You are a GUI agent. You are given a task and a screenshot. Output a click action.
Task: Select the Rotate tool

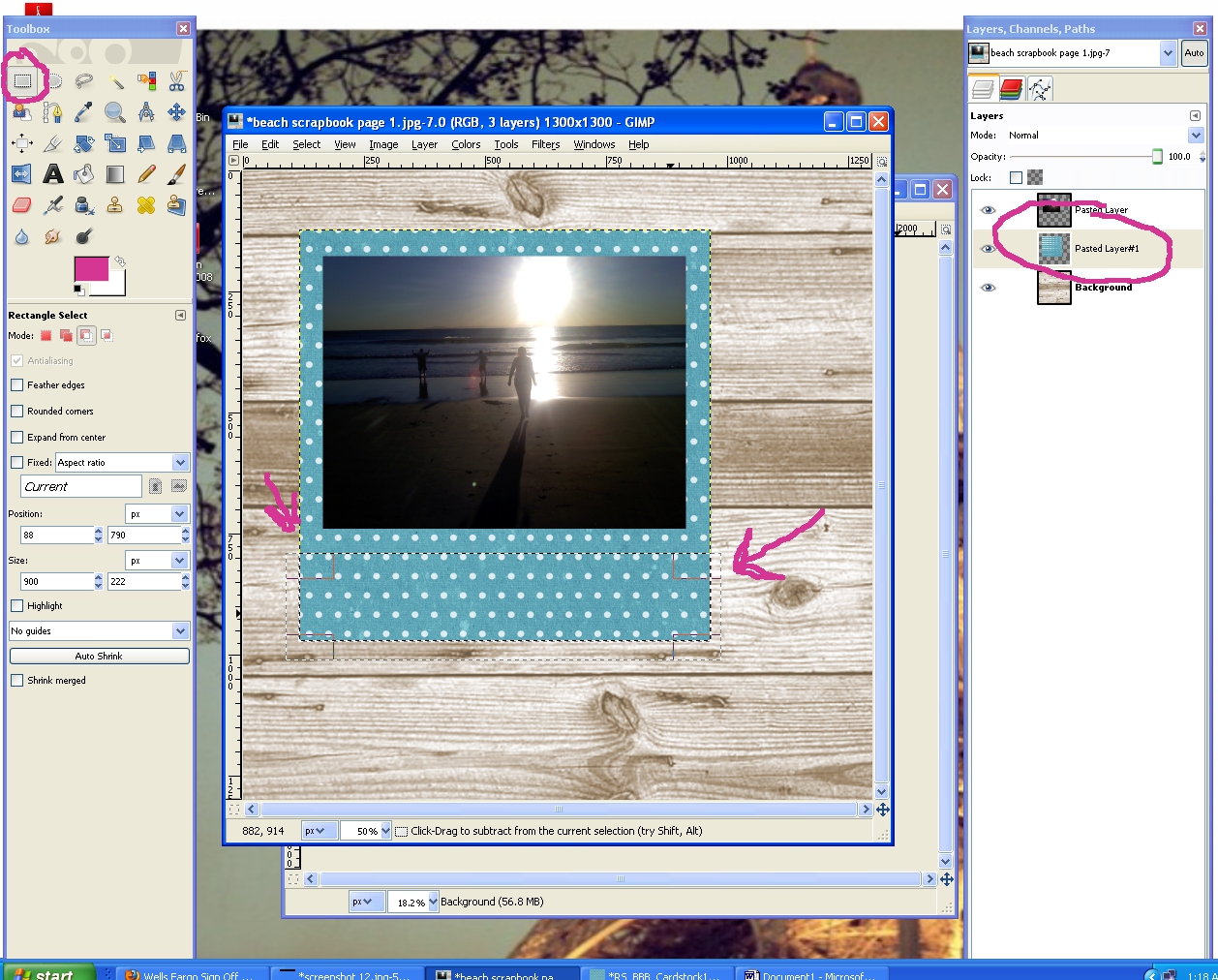(x=84, y=143)
